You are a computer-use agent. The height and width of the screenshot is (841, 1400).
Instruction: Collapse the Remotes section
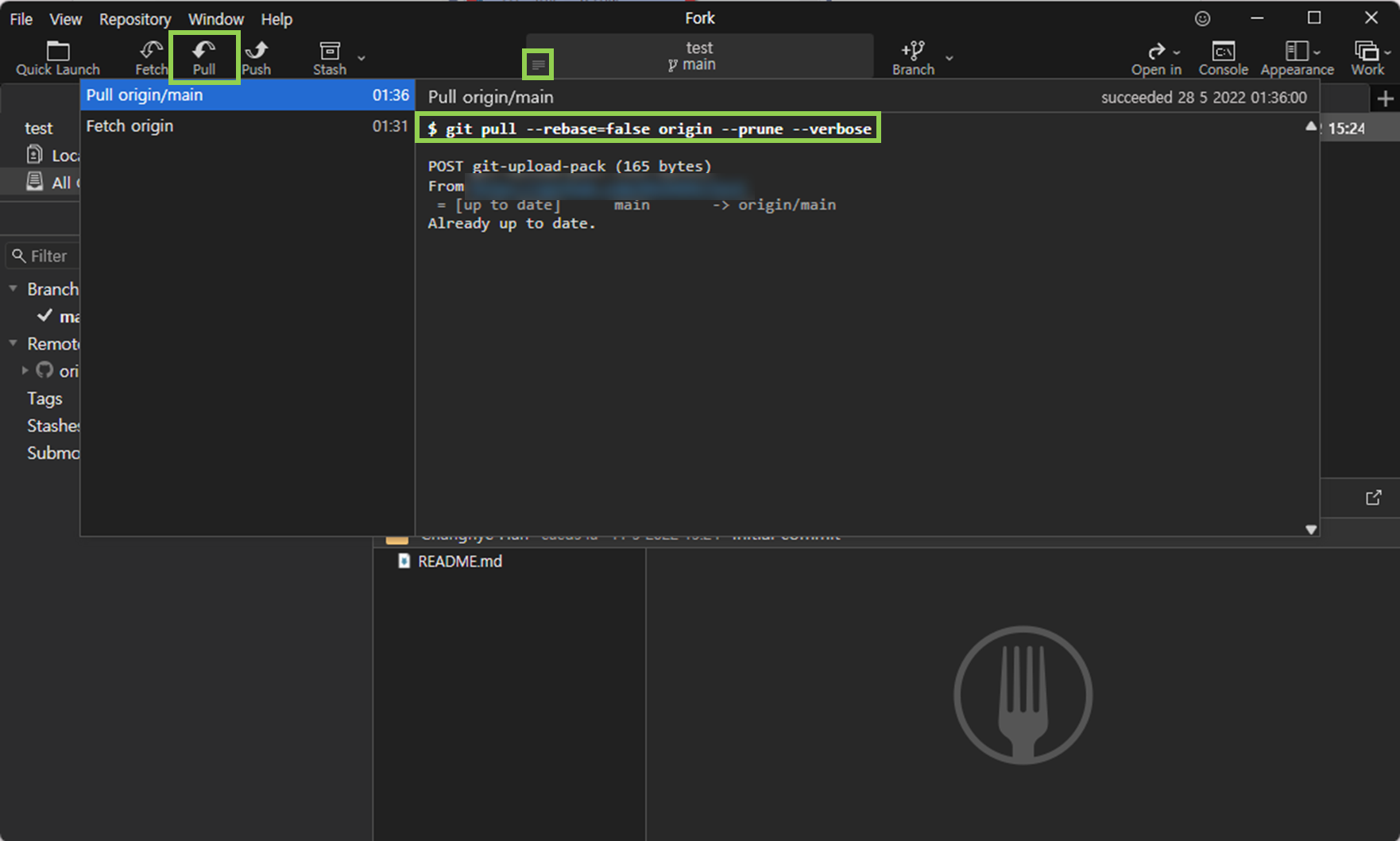pos(13,343)
